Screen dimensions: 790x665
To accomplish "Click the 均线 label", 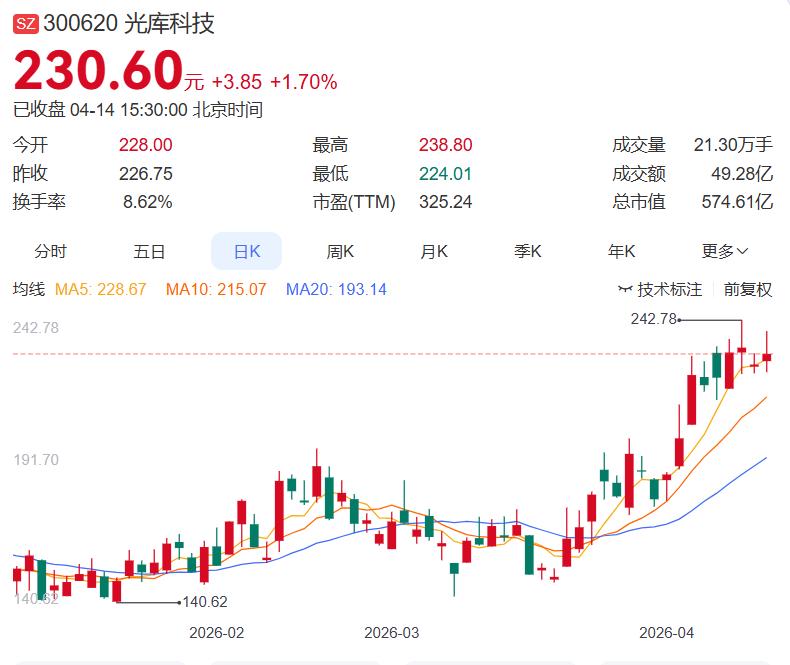I will point(29,289).
